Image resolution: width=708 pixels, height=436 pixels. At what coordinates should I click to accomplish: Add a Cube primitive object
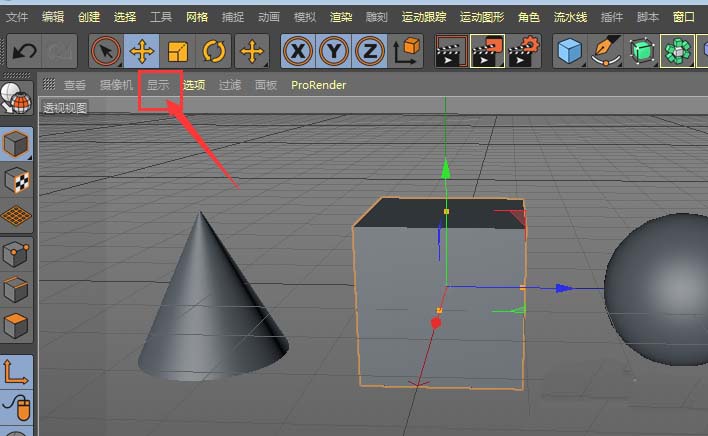click(x=570, y=51)
